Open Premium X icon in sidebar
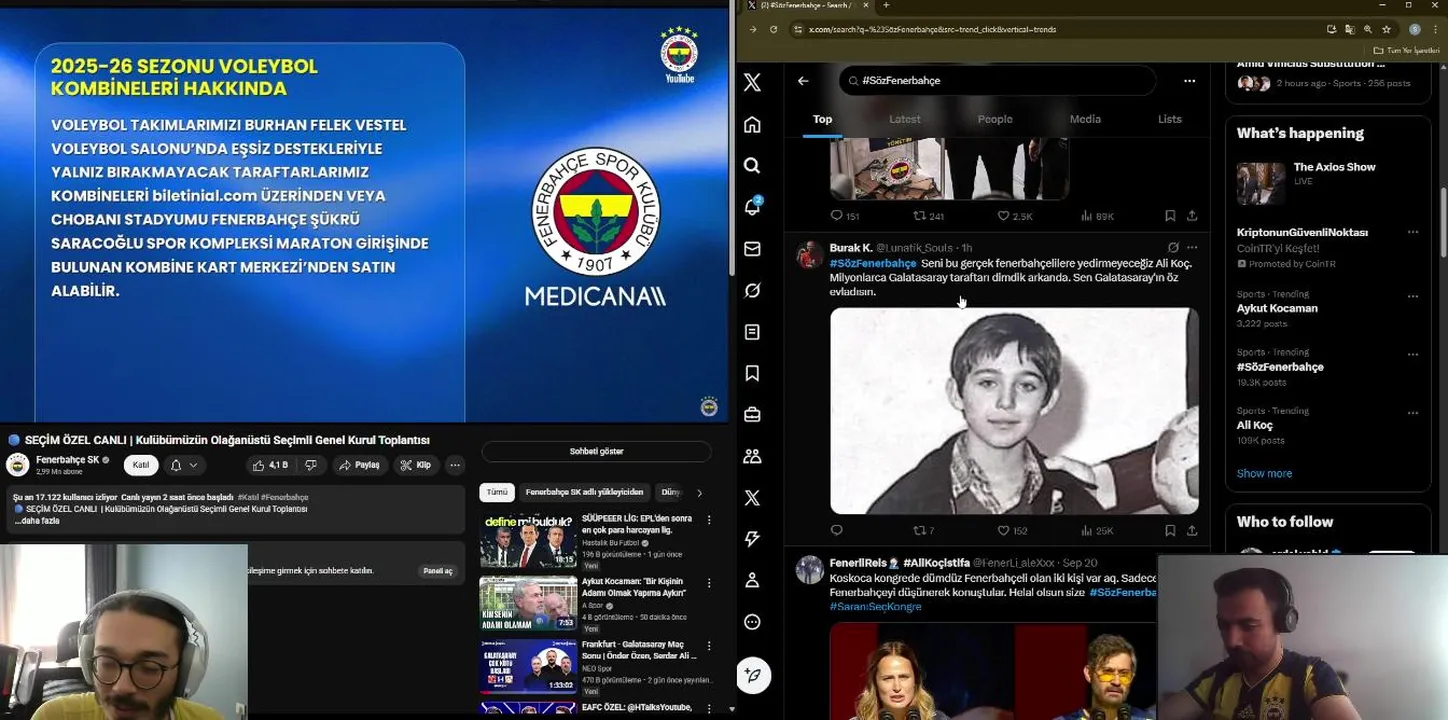The width and height of the screenshot is (1448, 720). [752, 497]
